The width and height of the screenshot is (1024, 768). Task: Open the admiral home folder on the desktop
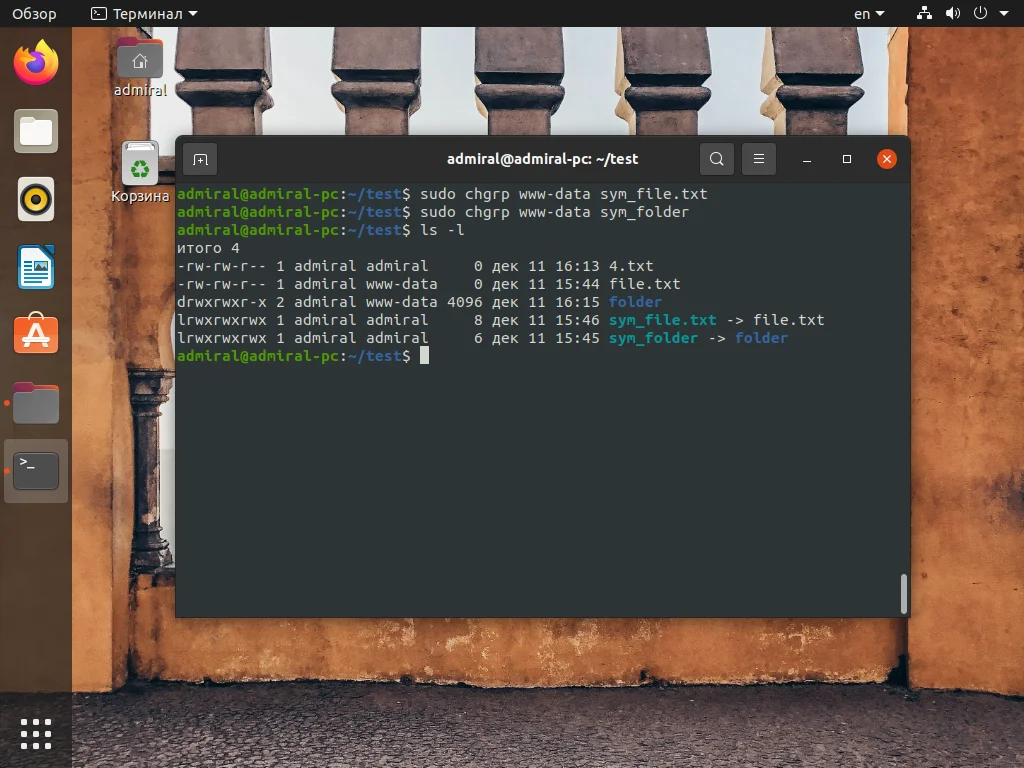(139, 58)
